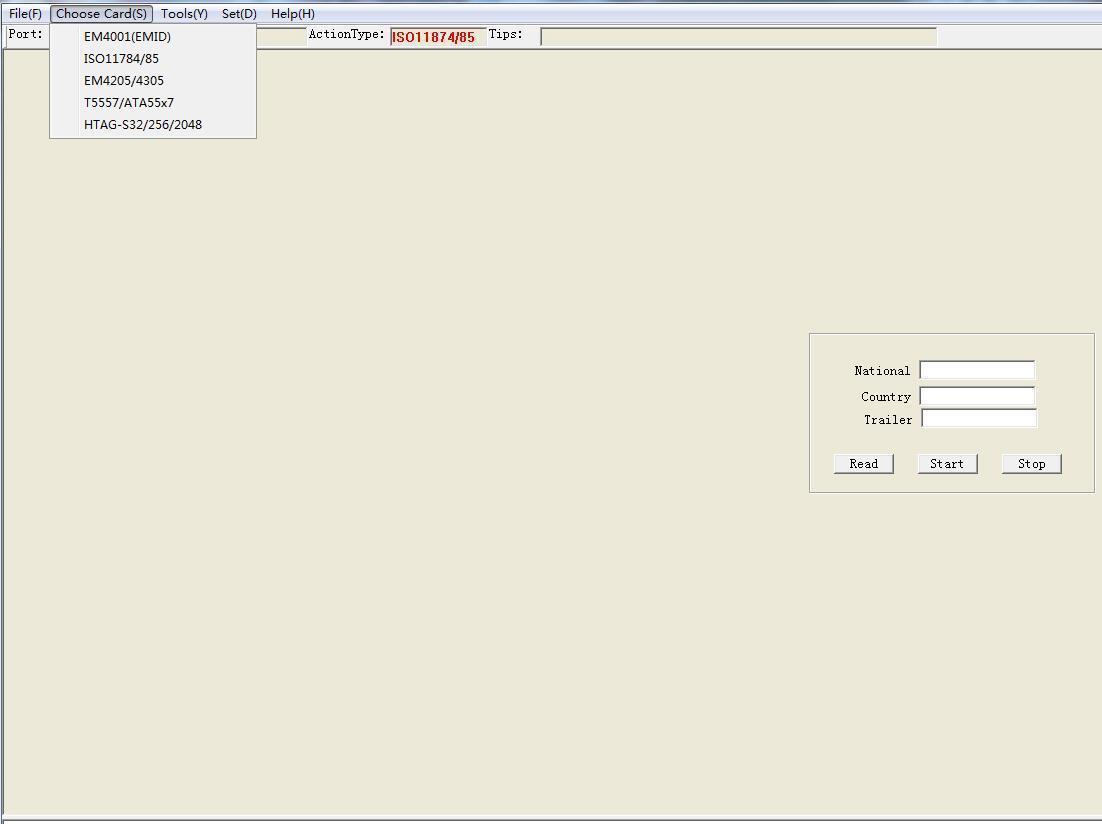The image size is (1102, 824).
Task: Open the Help(H) menu
Action: [x=292, y=14]
